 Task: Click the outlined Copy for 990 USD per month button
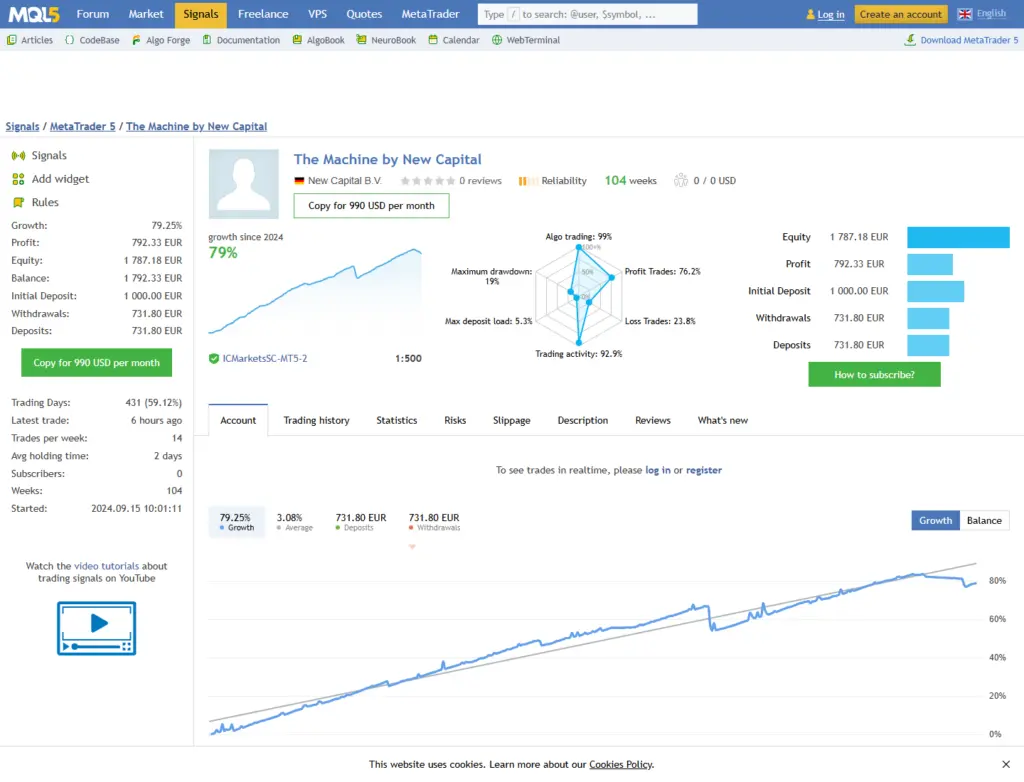371,205
